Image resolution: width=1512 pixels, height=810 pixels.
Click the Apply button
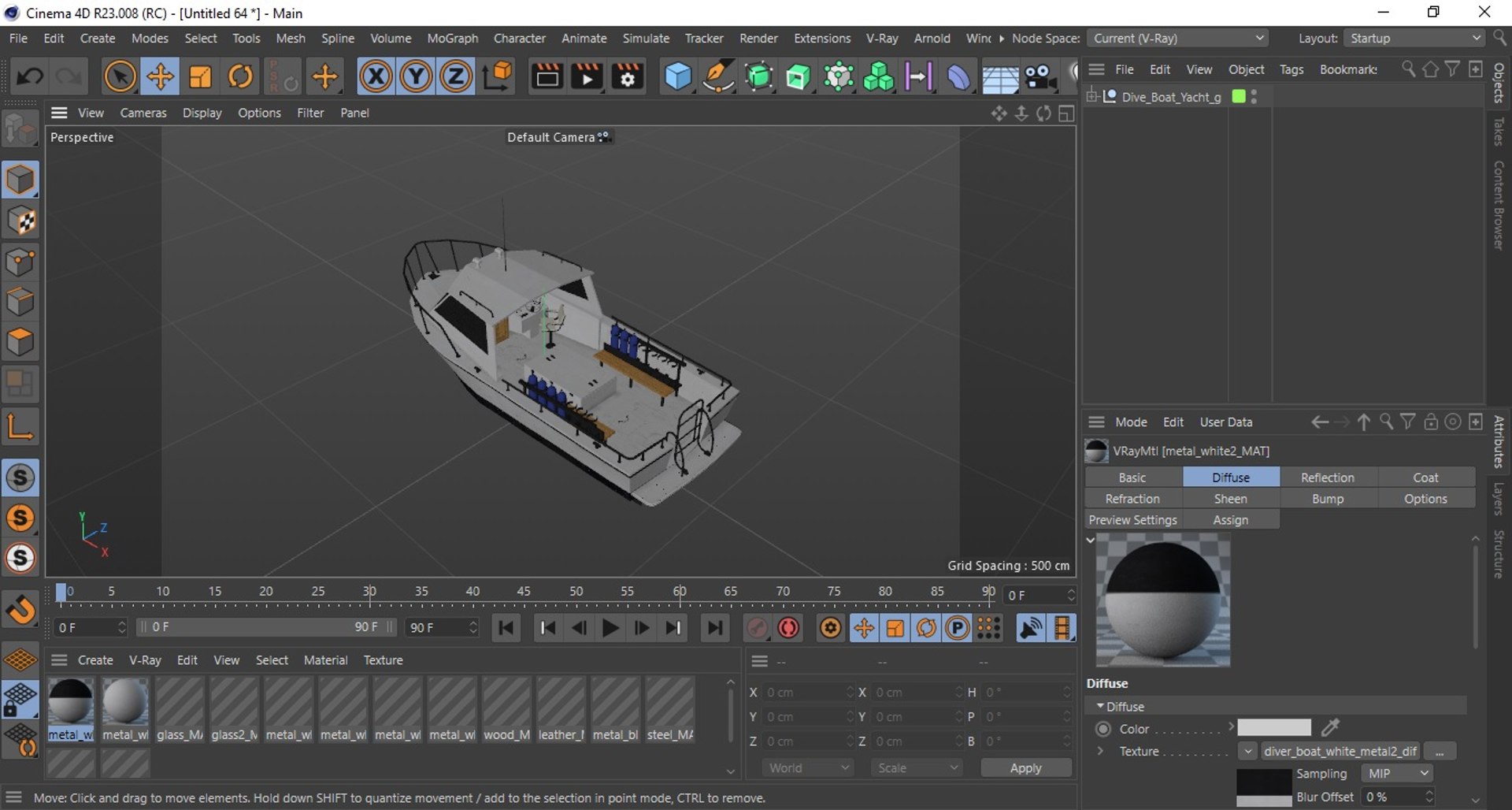click(1025, 767)
